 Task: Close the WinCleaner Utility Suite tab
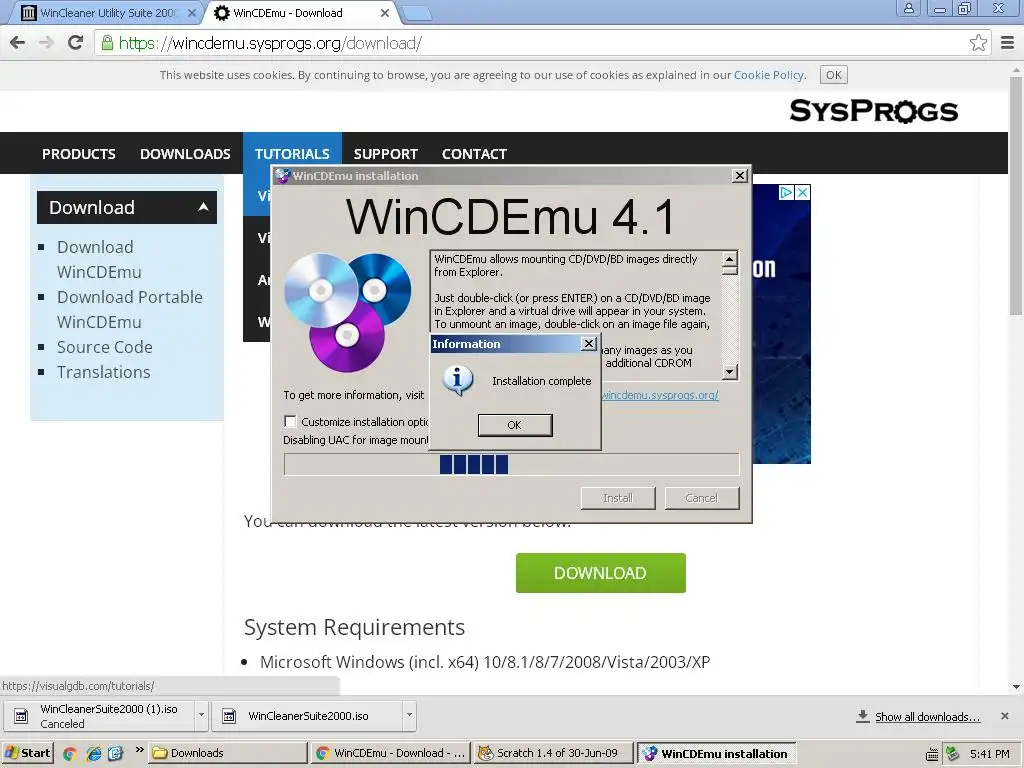191,12
